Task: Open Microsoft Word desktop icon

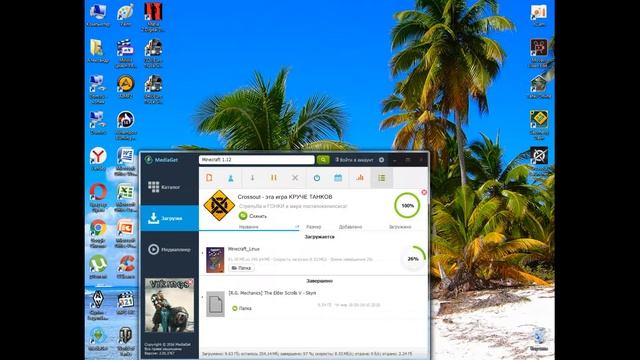Action: 126,161
